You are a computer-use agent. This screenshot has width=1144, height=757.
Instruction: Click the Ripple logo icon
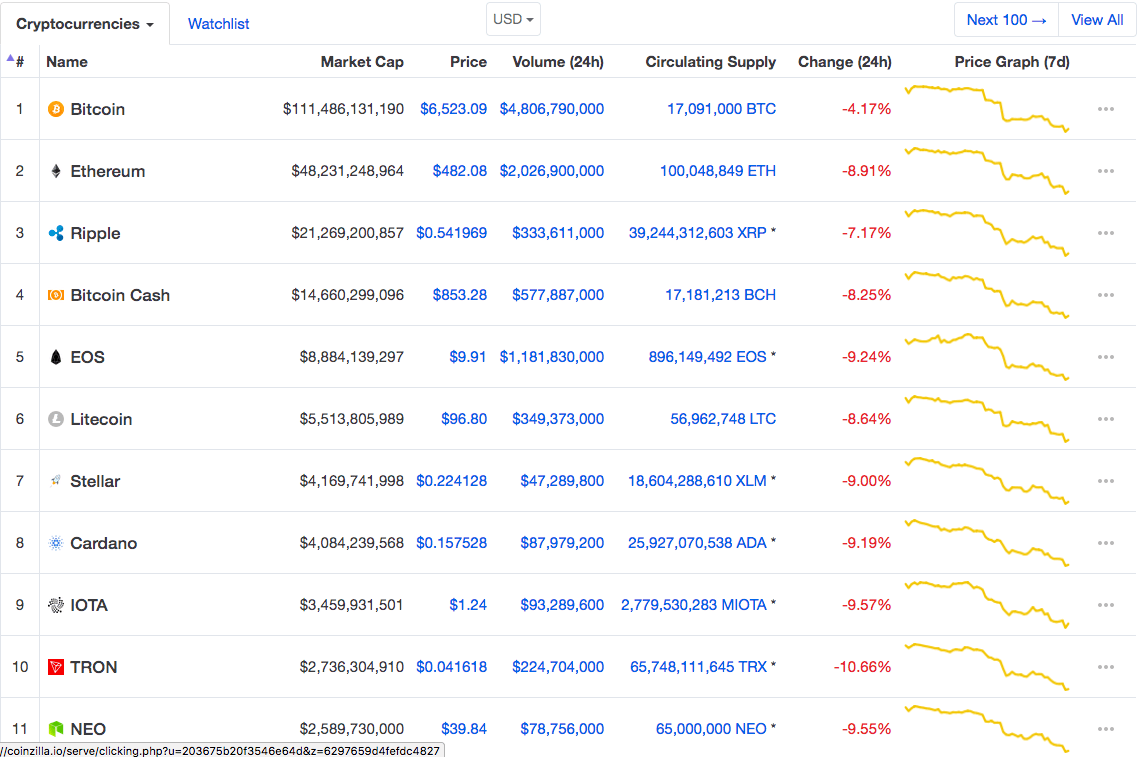(x=55, y=233)
